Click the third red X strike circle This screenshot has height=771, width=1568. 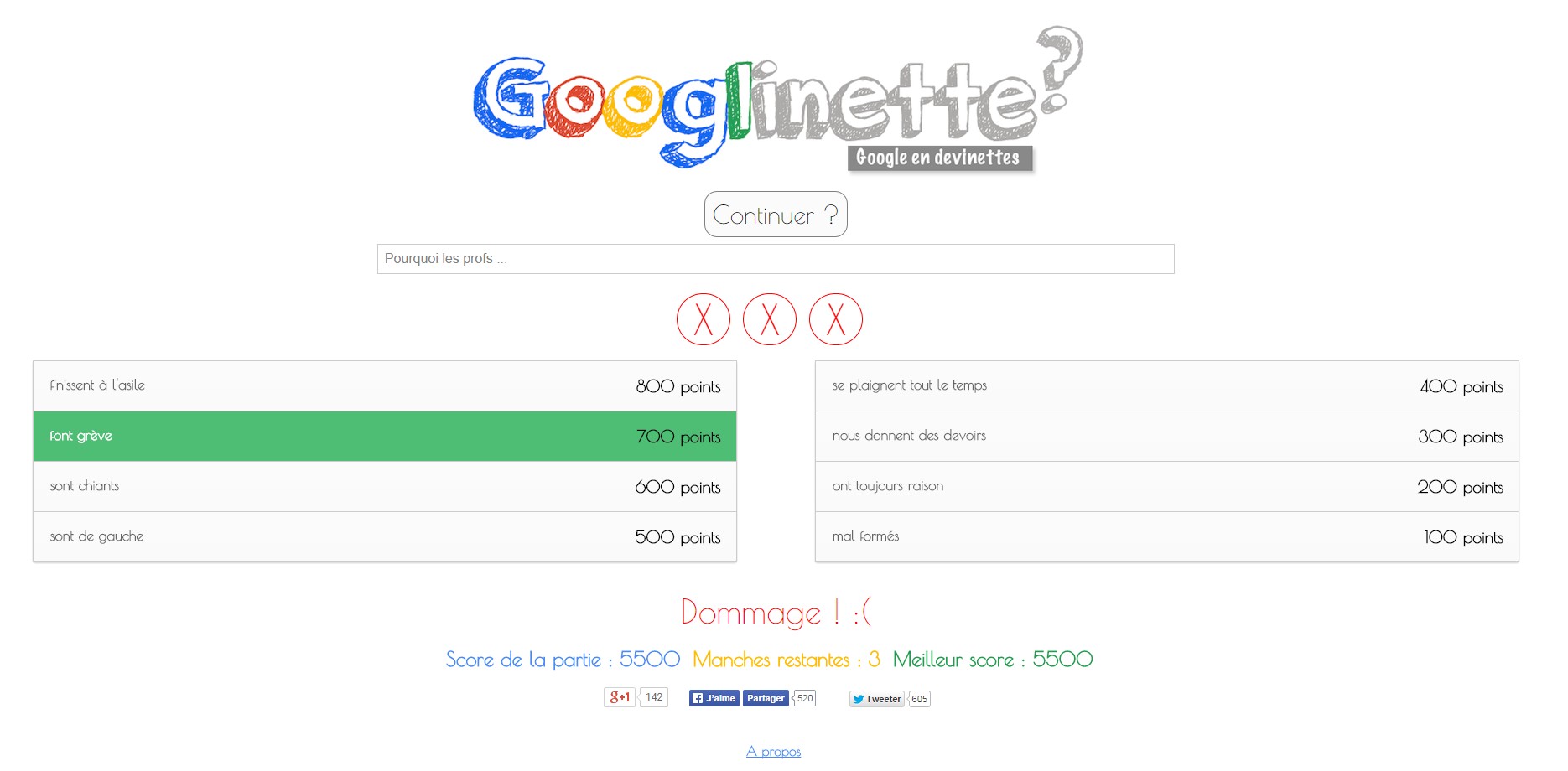[x=836, y=319]
